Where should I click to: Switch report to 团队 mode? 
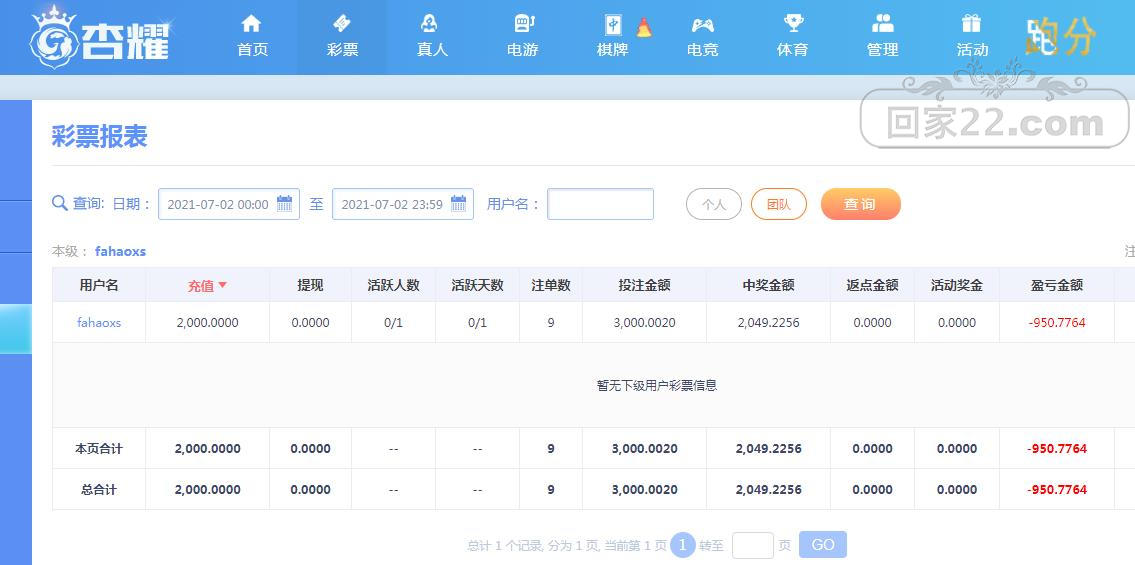[x=779, y=204]
